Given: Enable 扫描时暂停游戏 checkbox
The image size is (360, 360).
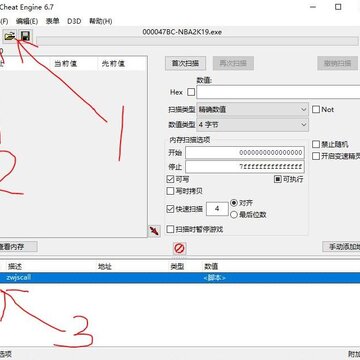Looking at the screenshot, I should [170, 229].
